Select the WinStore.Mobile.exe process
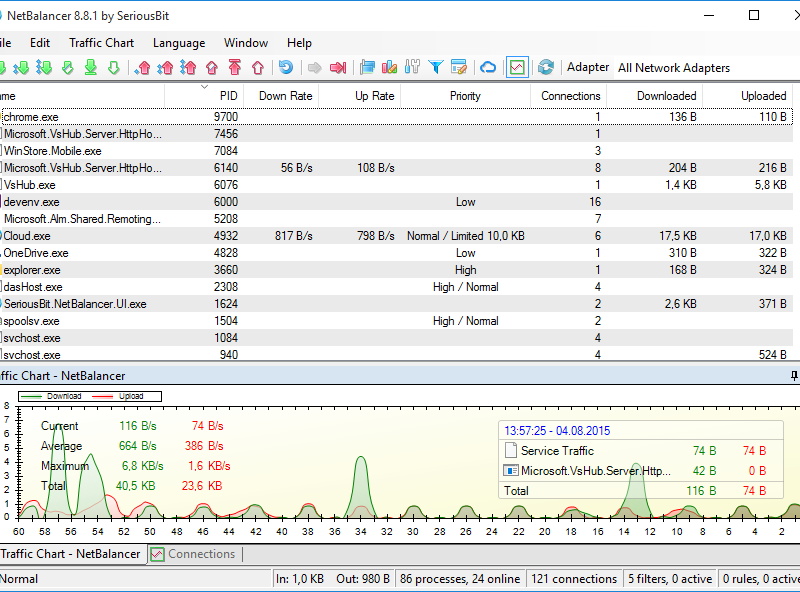 pos(397,151)
